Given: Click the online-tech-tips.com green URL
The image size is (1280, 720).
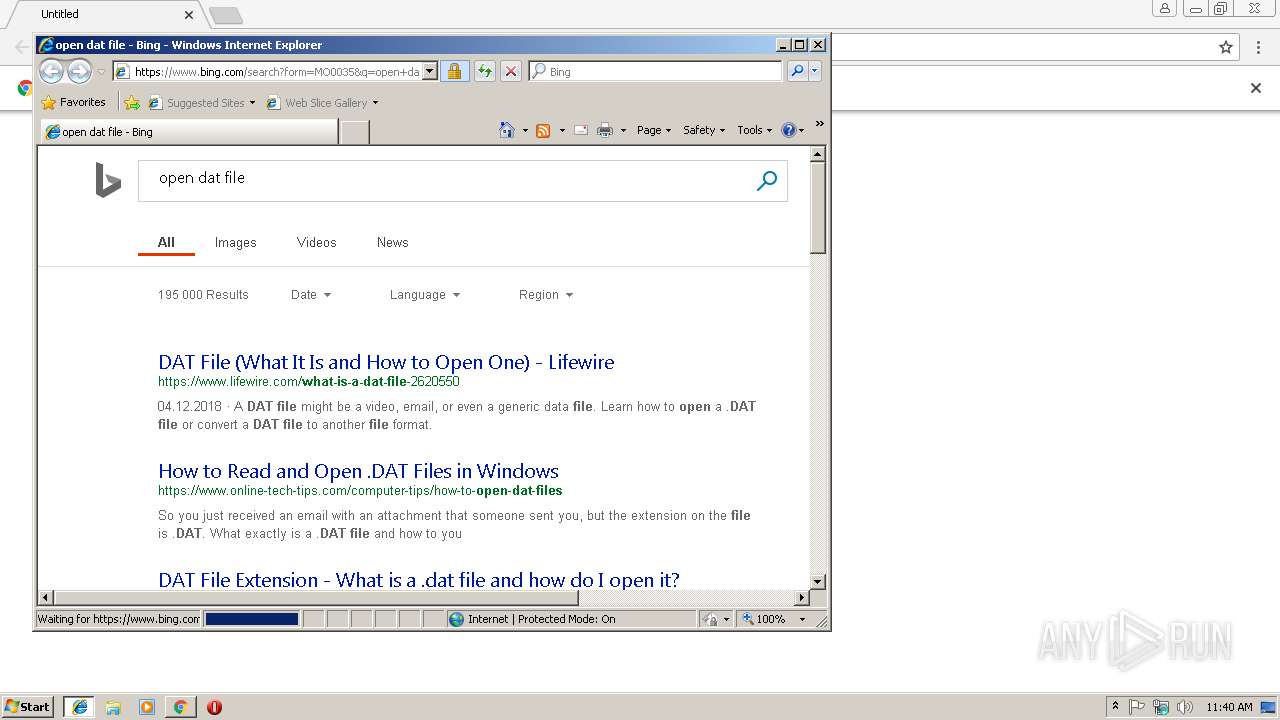Looking at the screenshot, I should click(360, 491).
